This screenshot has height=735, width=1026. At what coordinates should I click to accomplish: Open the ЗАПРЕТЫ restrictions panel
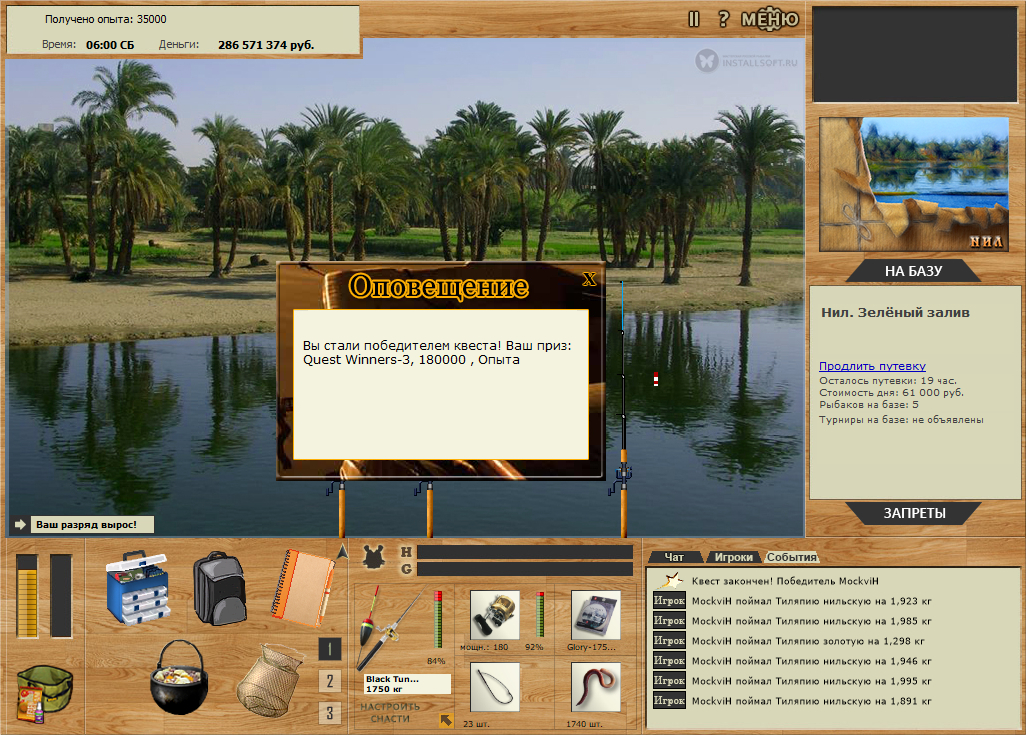click(x=914, y=513)
